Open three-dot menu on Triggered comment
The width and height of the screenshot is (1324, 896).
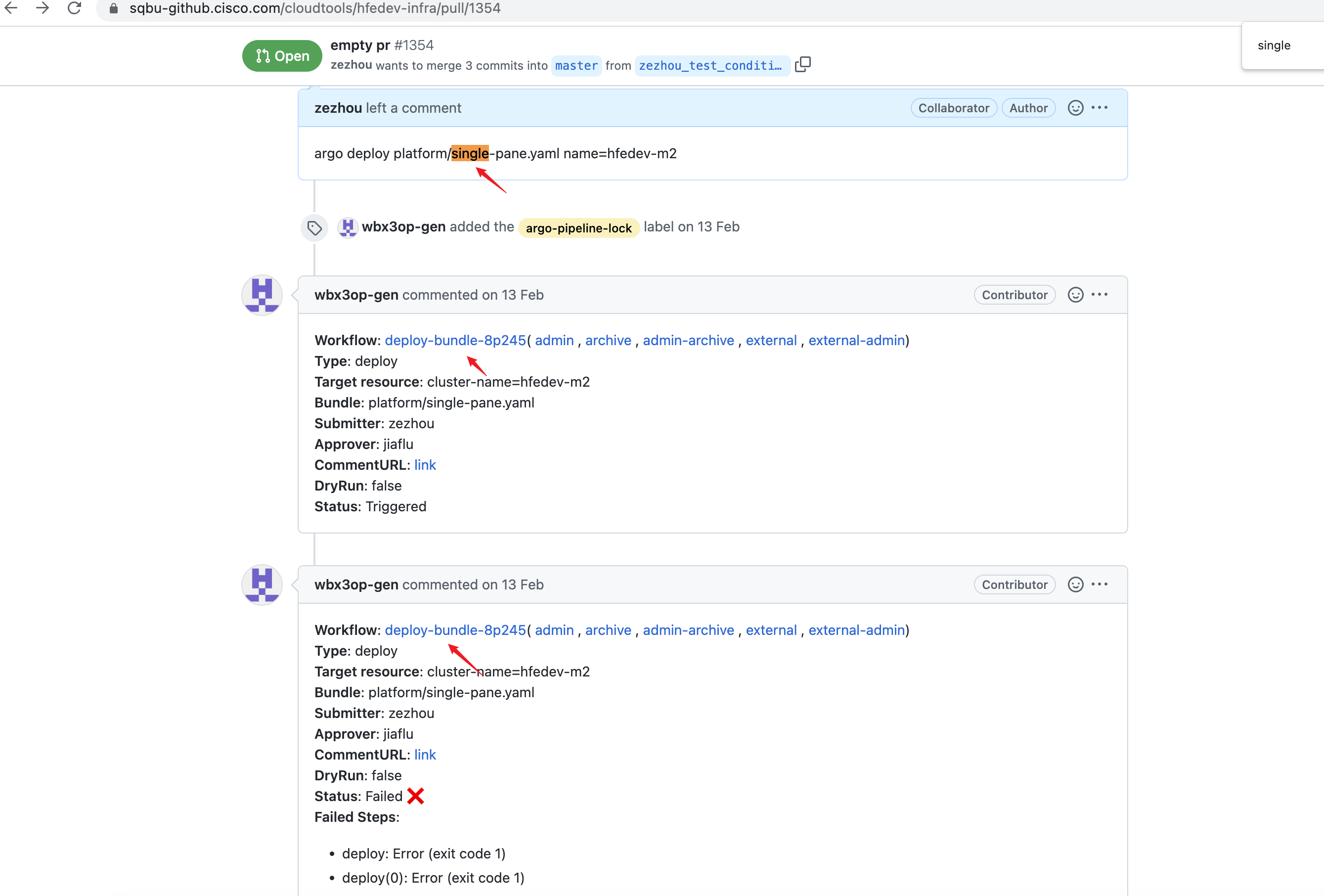[1099, 295]
